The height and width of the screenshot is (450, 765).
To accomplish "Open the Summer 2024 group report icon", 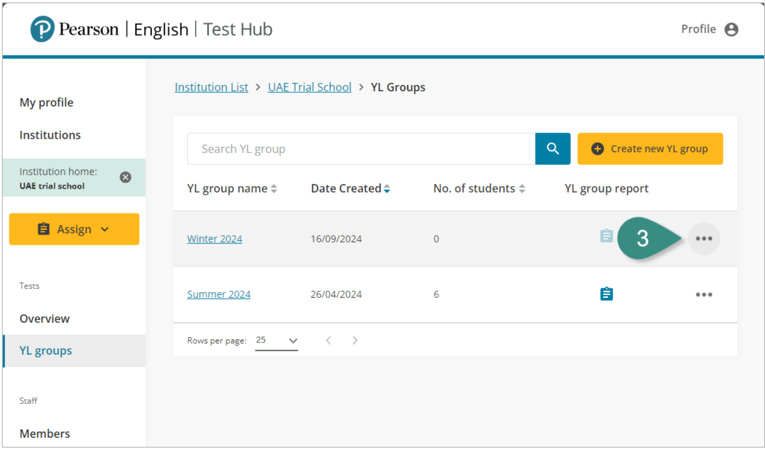I will click(x=606, y=294).
